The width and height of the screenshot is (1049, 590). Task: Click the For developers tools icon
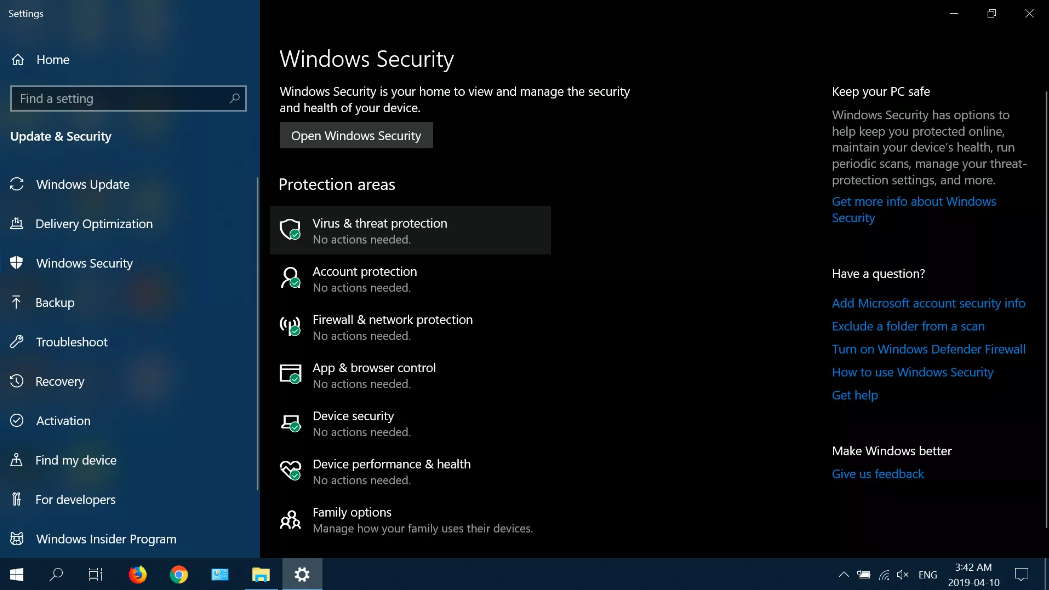17,499
